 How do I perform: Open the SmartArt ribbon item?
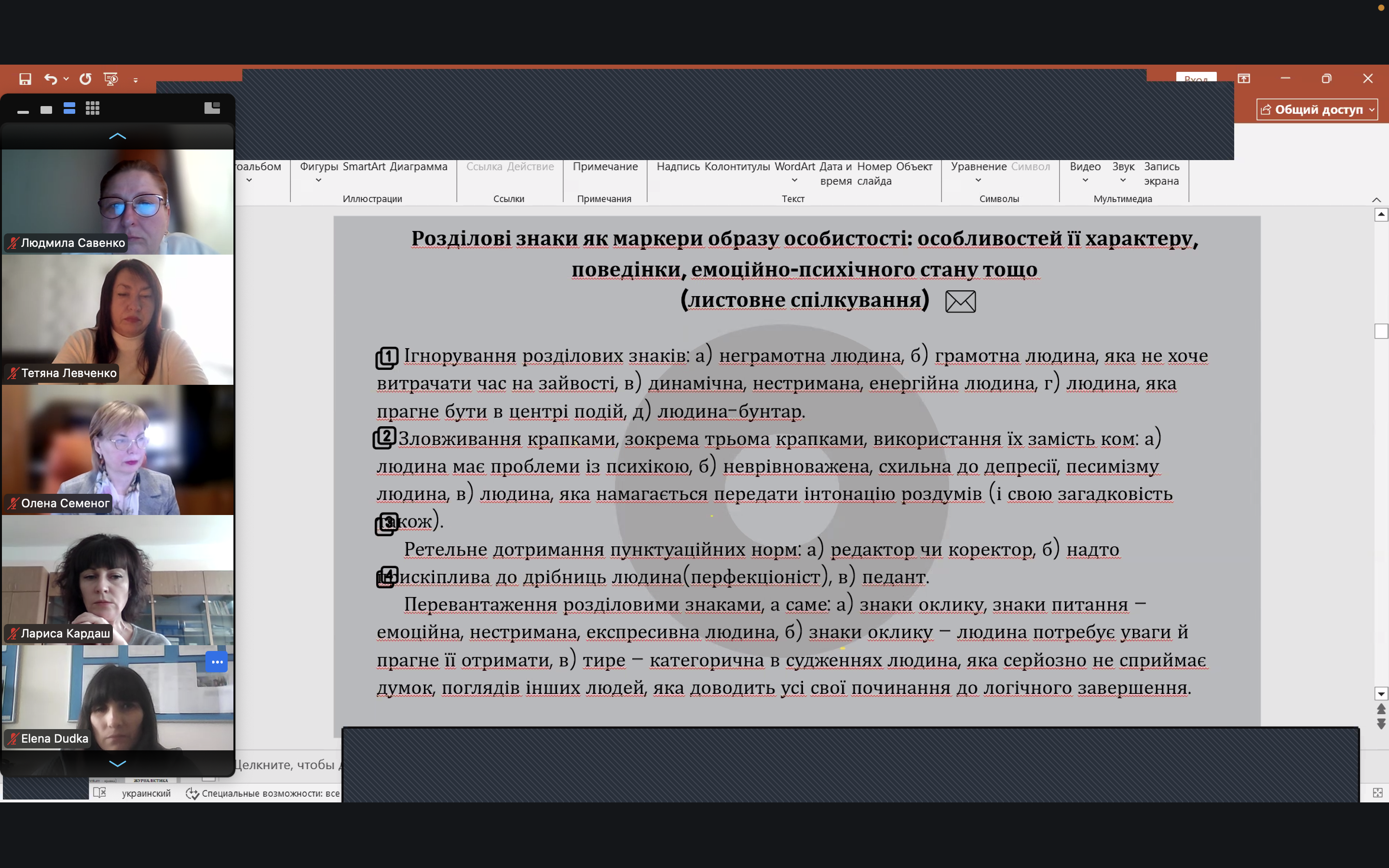click(x=364, y=167)
